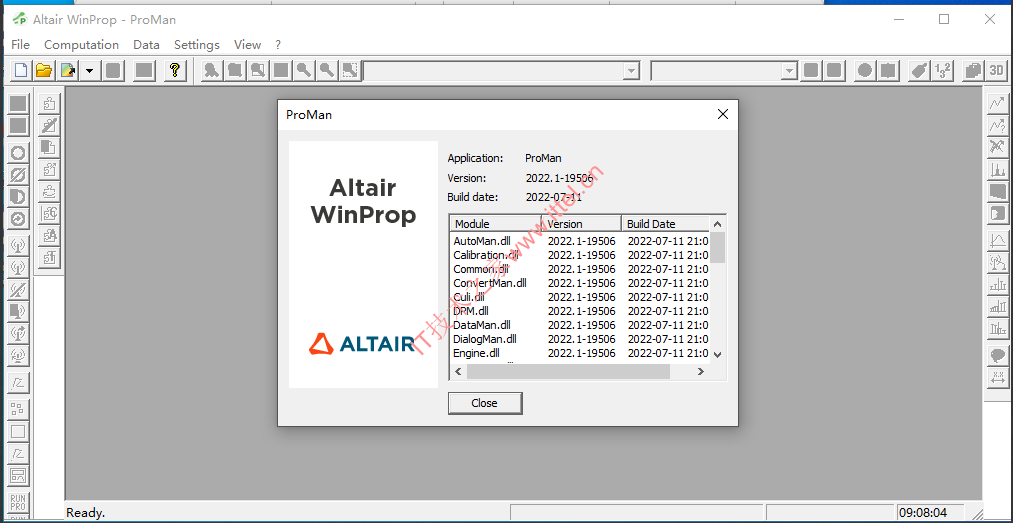
Task: Click the horizontal scrollbar left arrow
Action: click(458, 371)
